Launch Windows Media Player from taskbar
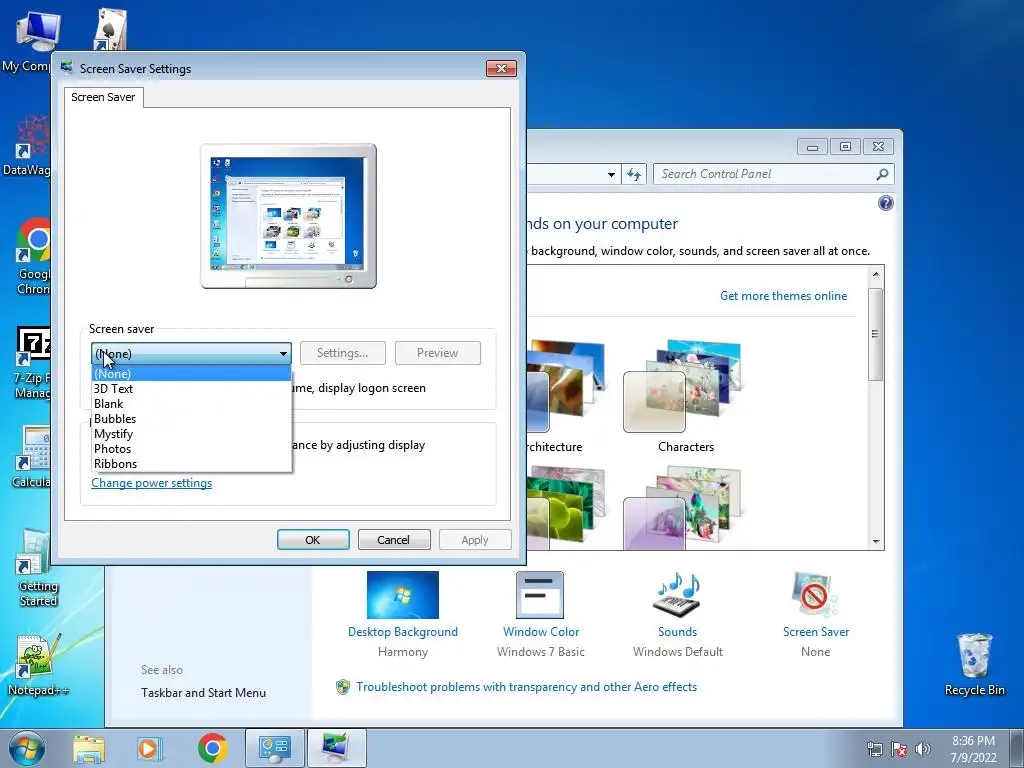 point(149,748)
